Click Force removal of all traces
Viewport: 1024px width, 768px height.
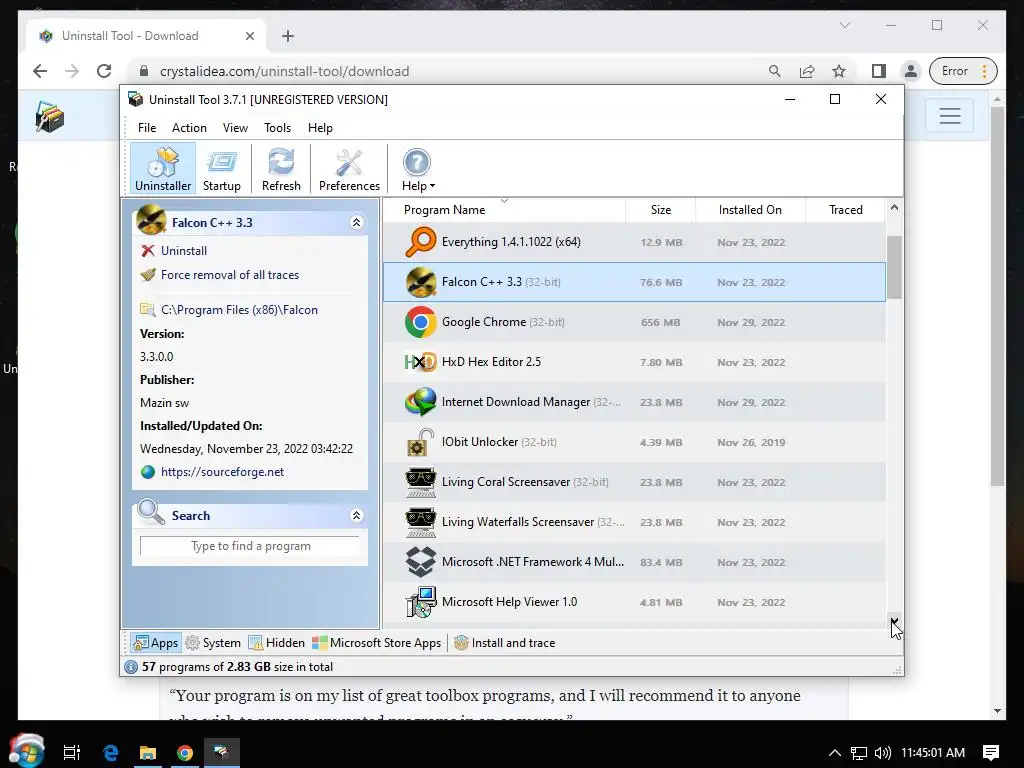(x=230, y=275)
